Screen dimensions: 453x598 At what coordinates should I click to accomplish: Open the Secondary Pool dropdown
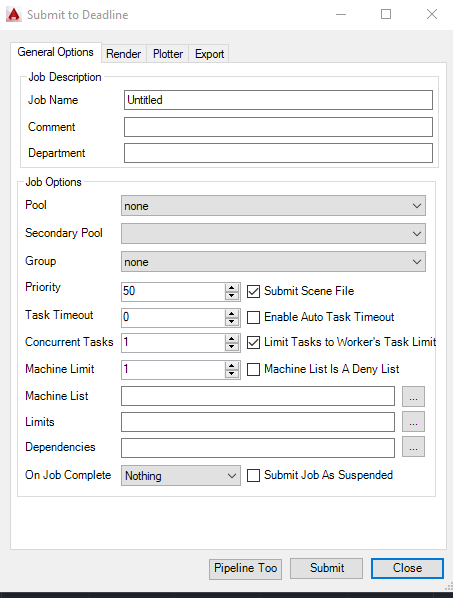tap(273, 233)
